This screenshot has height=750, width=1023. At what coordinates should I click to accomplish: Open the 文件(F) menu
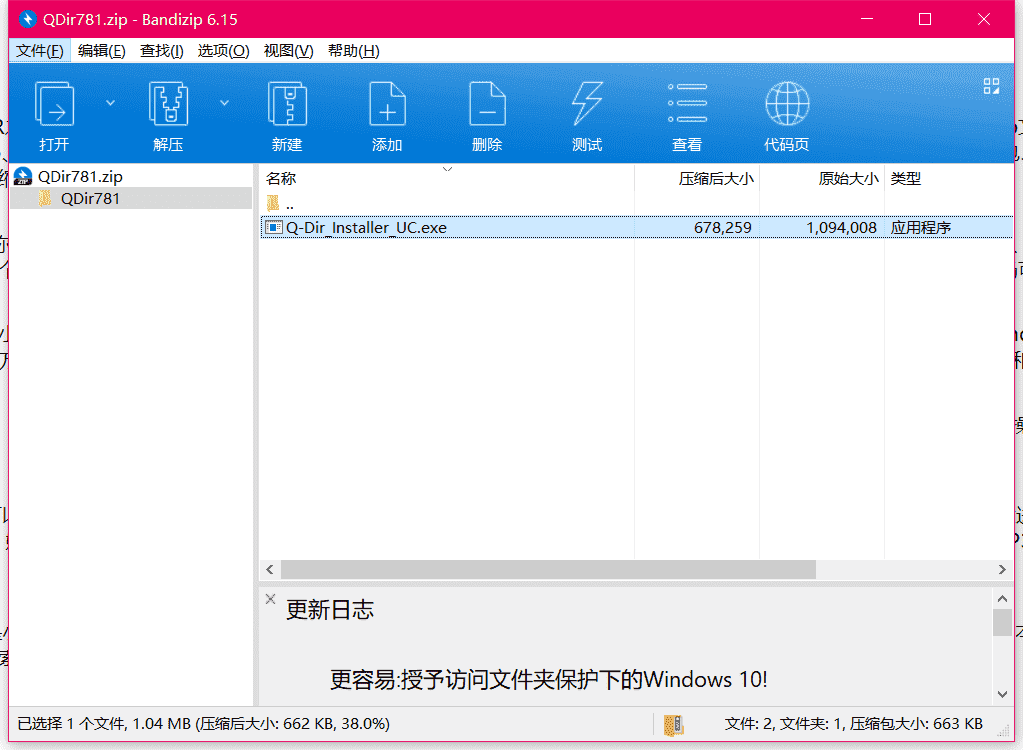40,51
